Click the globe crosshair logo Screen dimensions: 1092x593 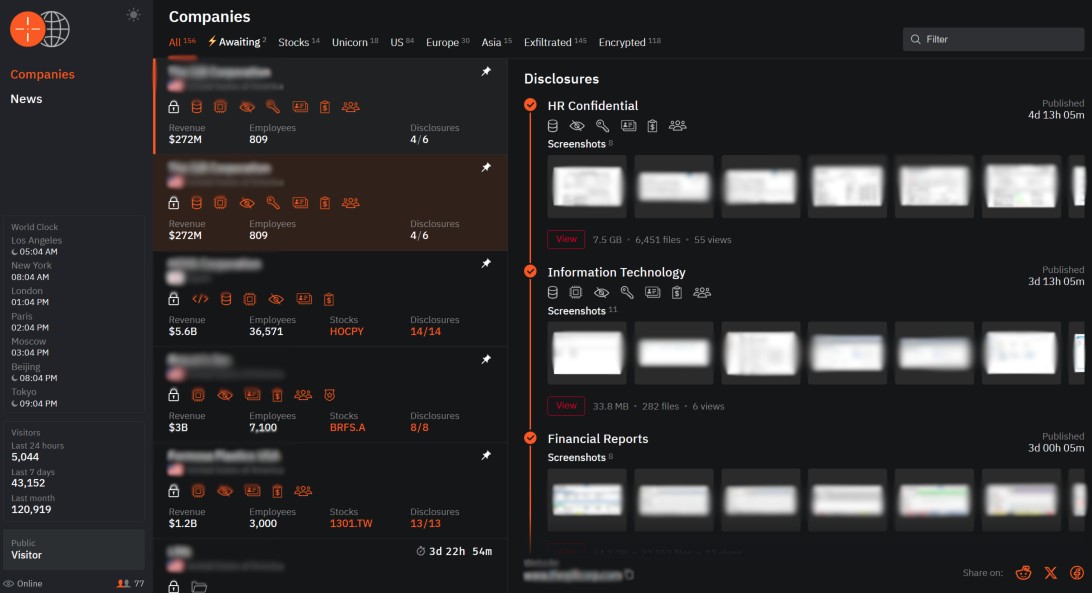click(40, 29)
